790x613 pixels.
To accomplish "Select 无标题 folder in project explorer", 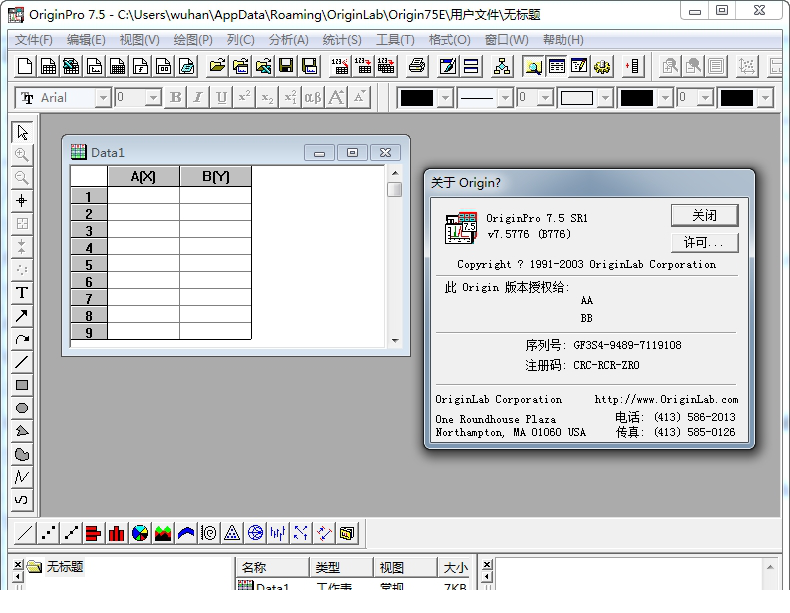I will point(64,567).
